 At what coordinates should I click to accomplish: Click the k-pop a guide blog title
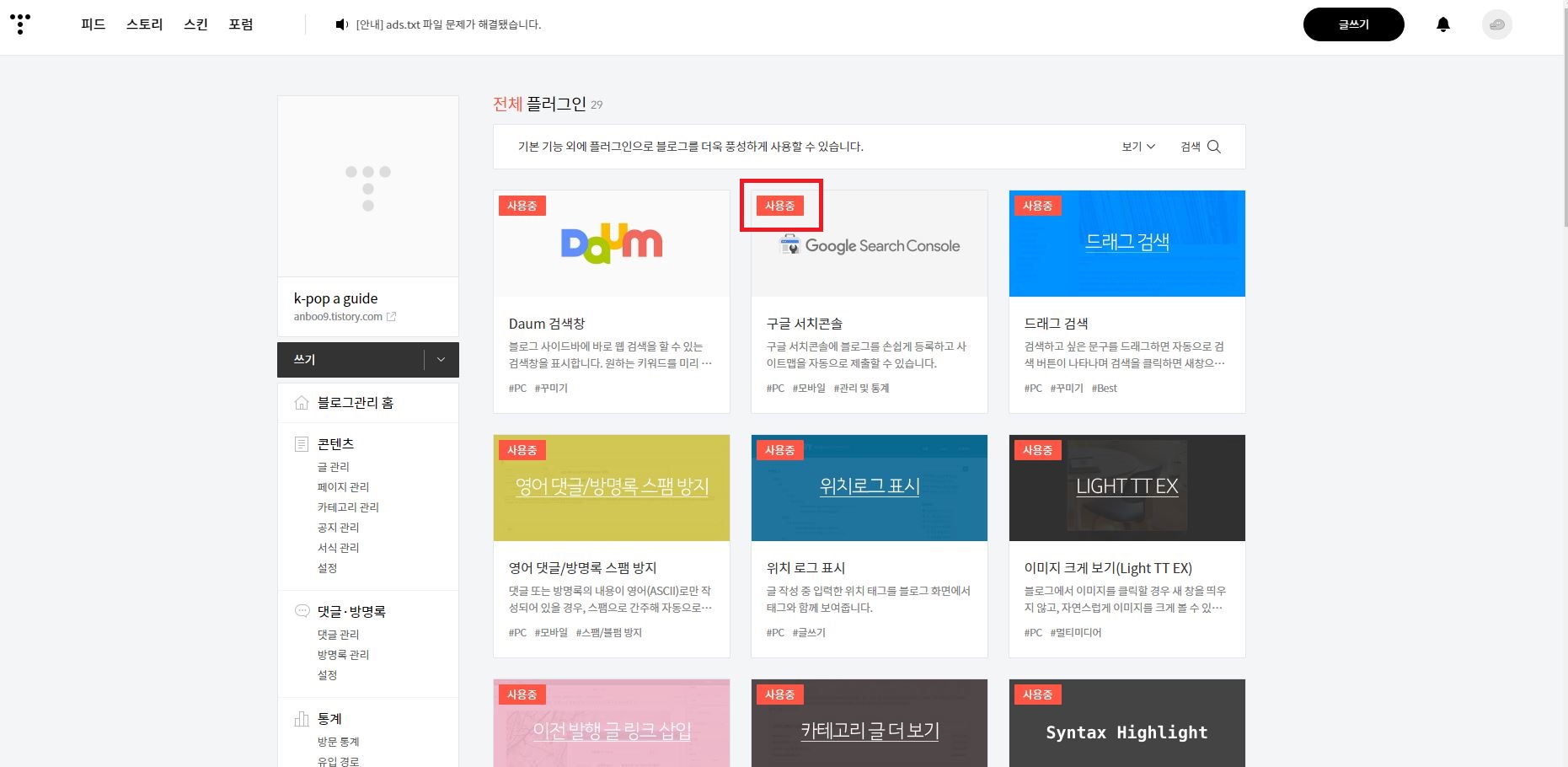335,298
